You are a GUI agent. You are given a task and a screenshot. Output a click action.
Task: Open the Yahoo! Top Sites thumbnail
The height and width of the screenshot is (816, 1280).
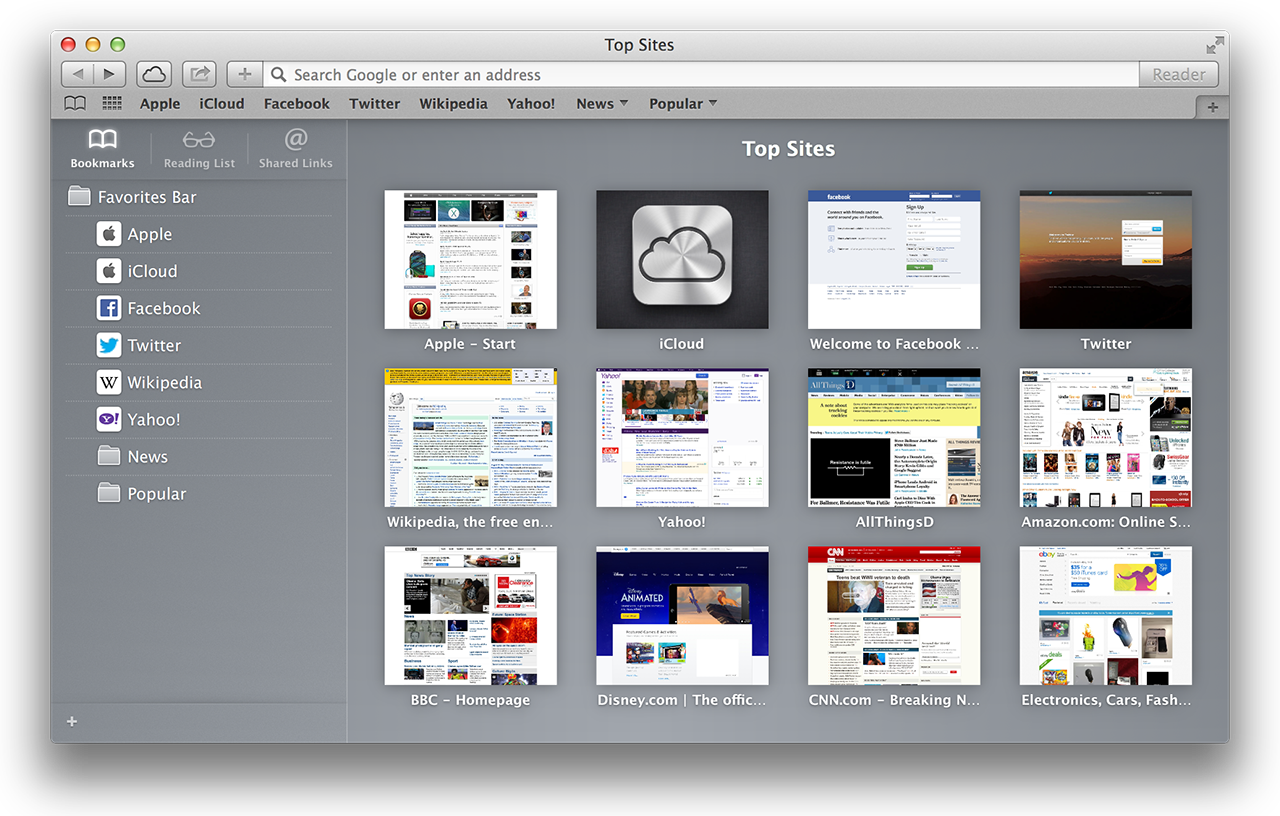tap(682, 438)
